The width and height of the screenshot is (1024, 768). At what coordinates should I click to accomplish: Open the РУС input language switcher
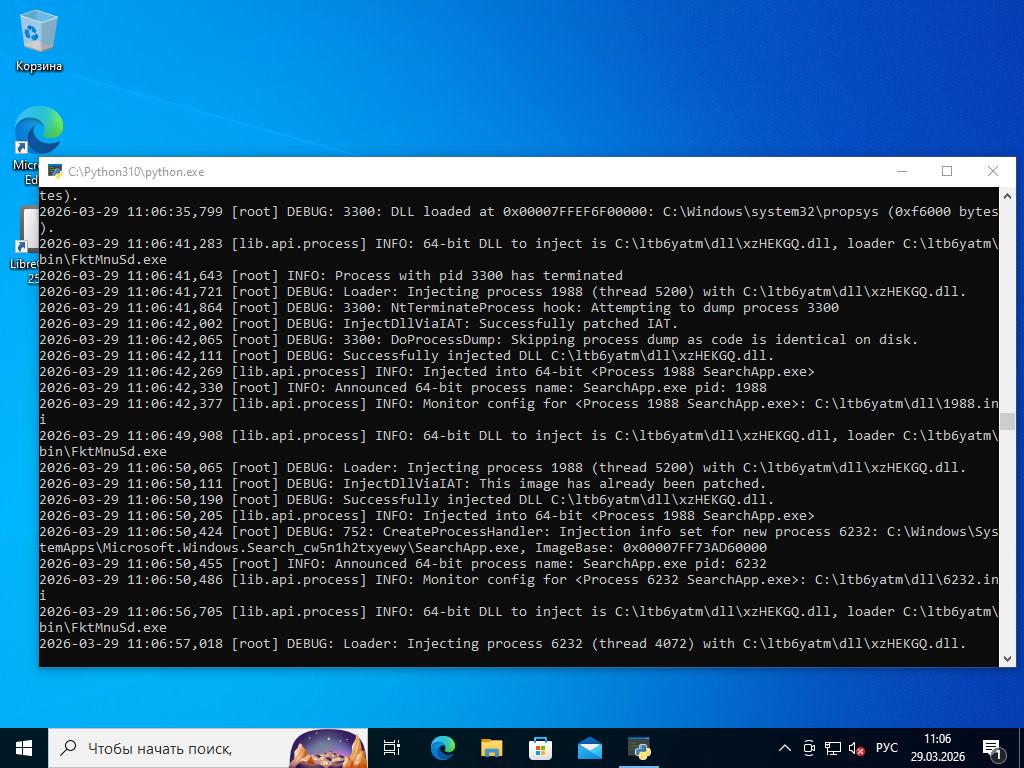887,748
